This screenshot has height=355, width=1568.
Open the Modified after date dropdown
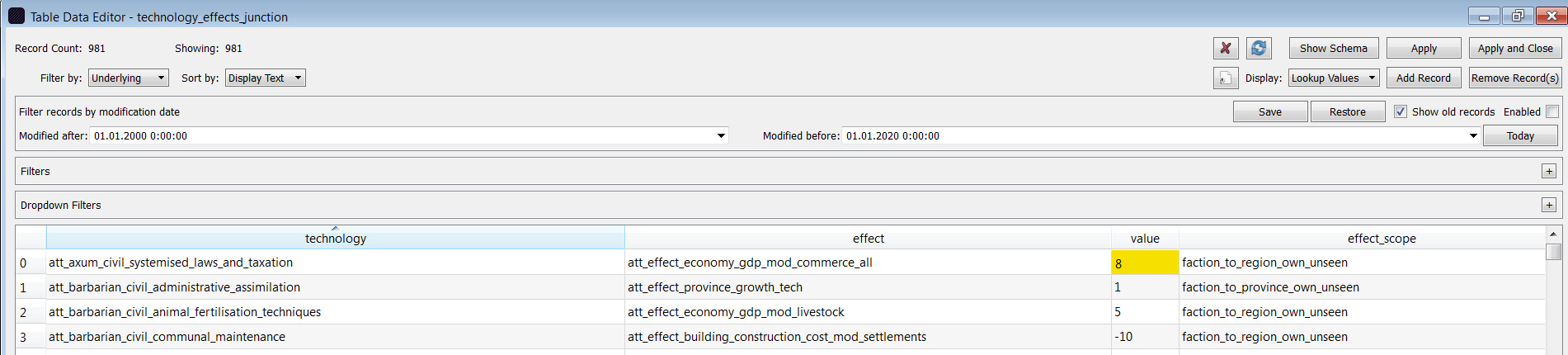(x=722, y=136)
